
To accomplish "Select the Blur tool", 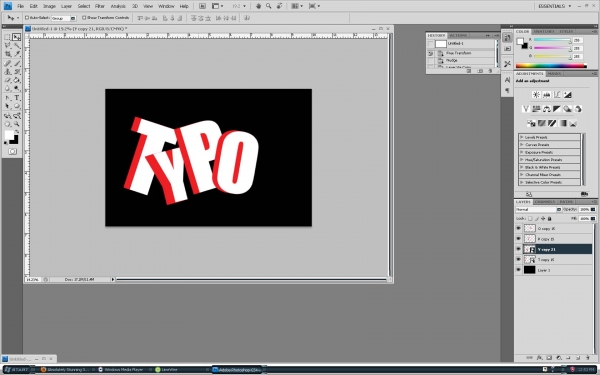I will tap(7, 88).
